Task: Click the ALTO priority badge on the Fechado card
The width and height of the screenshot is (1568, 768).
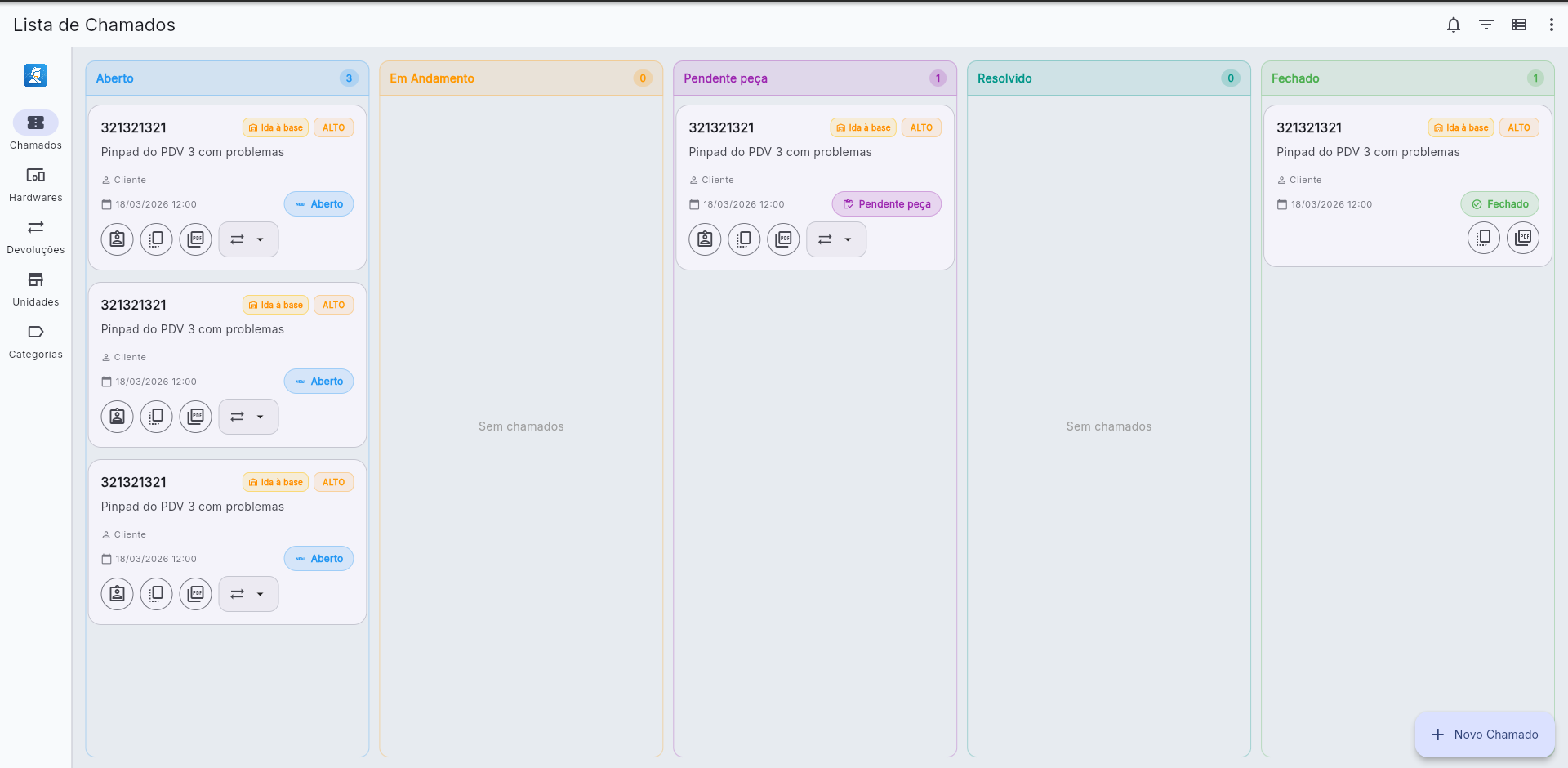Action: (1519, 127)
